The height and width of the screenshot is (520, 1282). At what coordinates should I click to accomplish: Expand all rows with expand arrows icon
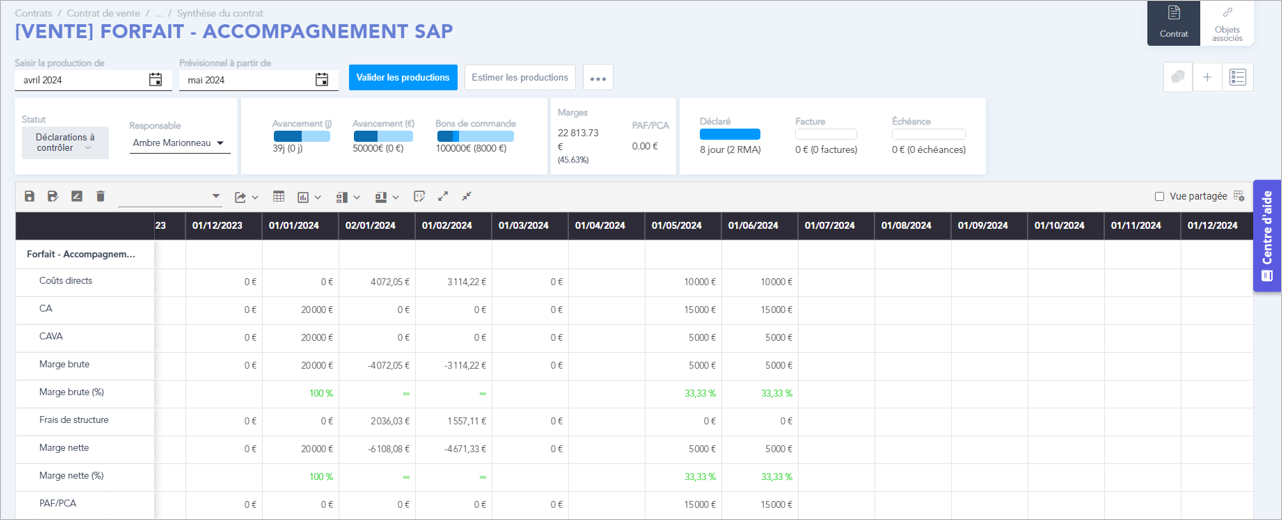[443, 197]
